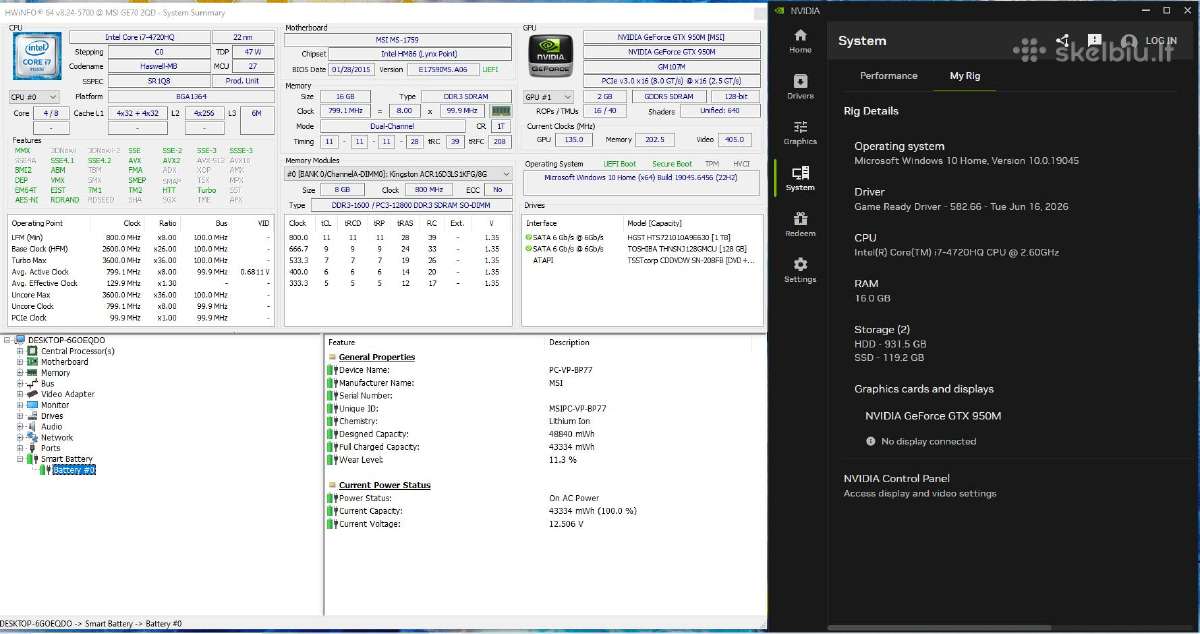Open Home in NVIDIA app sidebar
This screenshot has width=1200, height=634.
[x=800, y=40]
